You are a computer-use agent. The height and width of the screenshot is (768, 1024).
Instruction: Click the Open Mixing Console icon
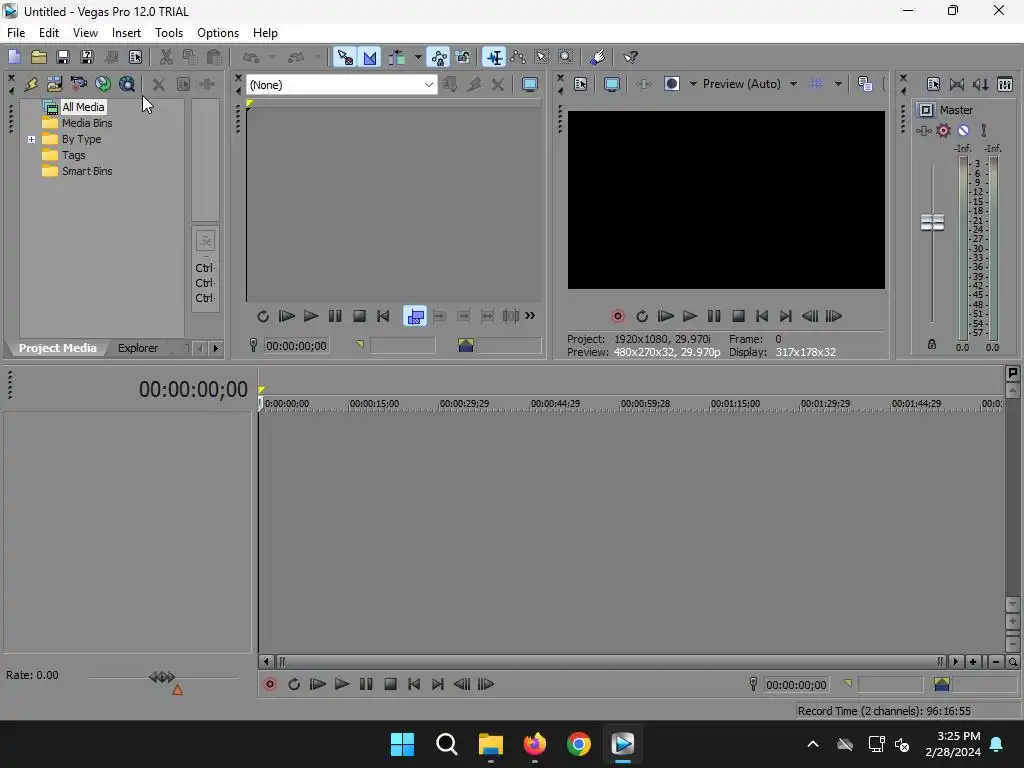point(1005,84)
